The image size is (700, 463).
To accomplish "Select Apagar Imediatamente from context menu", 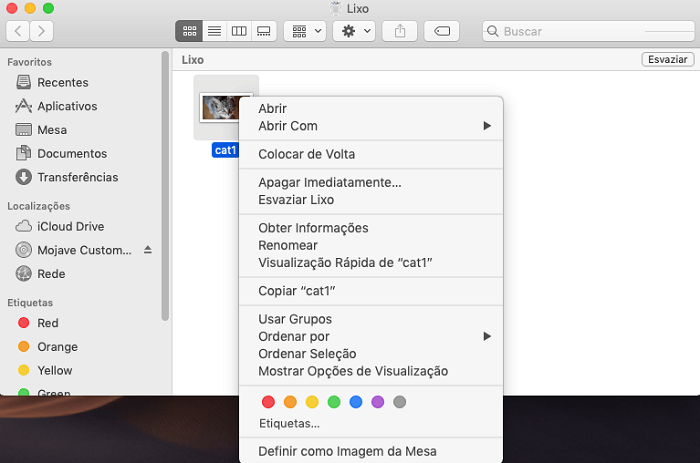I will [329, 183].
